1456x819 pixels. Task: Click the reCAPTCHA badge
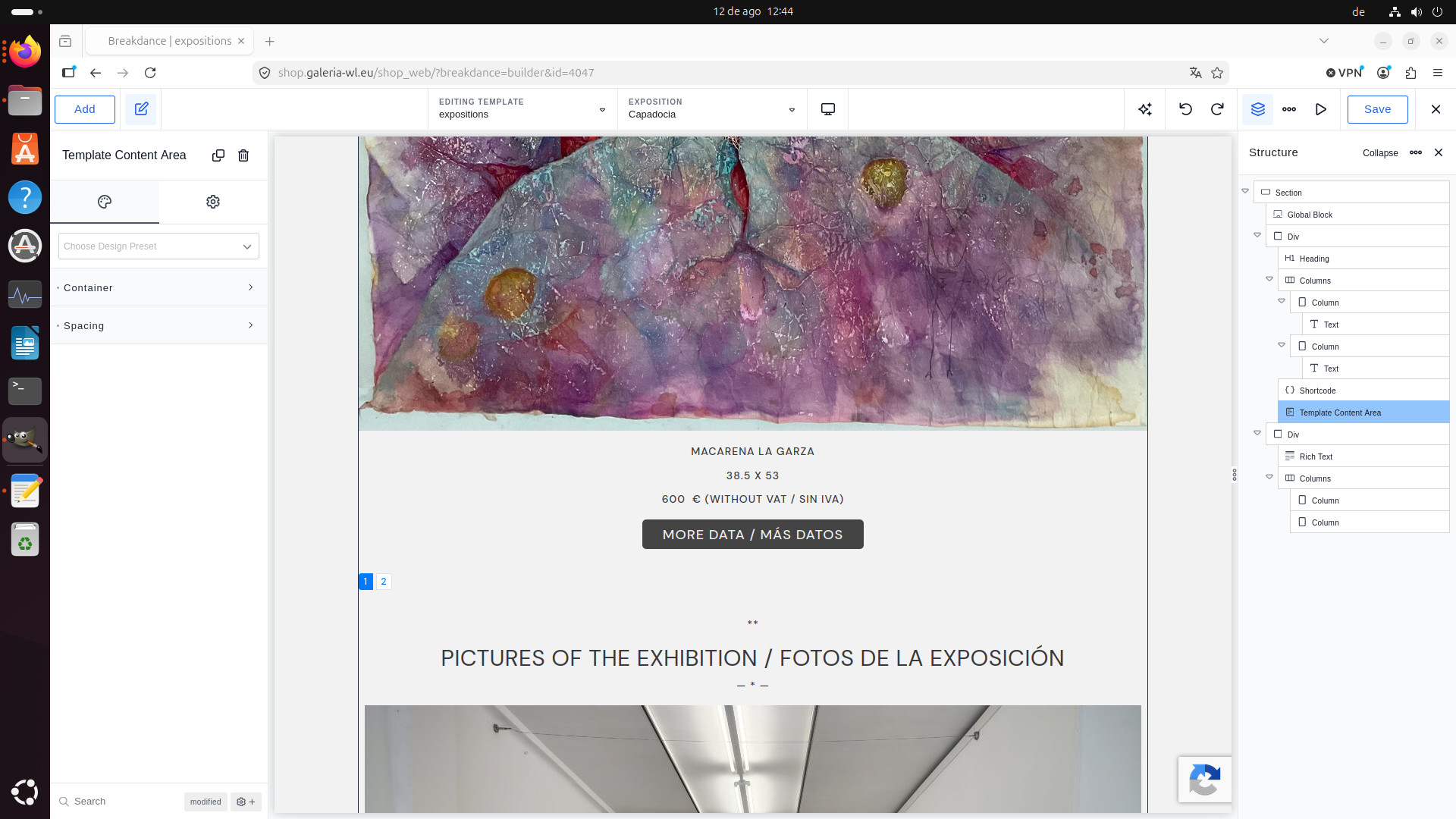1205,780
